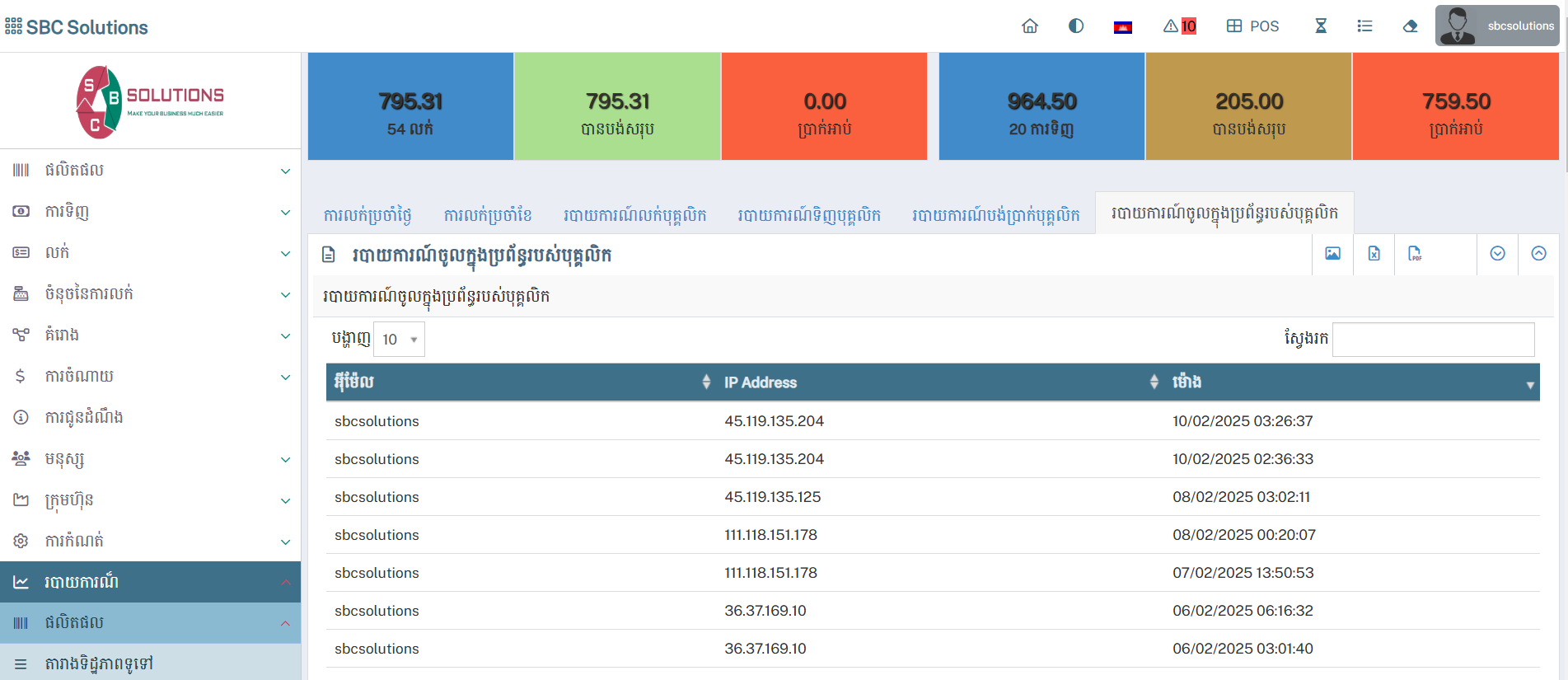The image size is (1568, 680).
Task: Click the search input field above table
Action: tap(1433, 340)
